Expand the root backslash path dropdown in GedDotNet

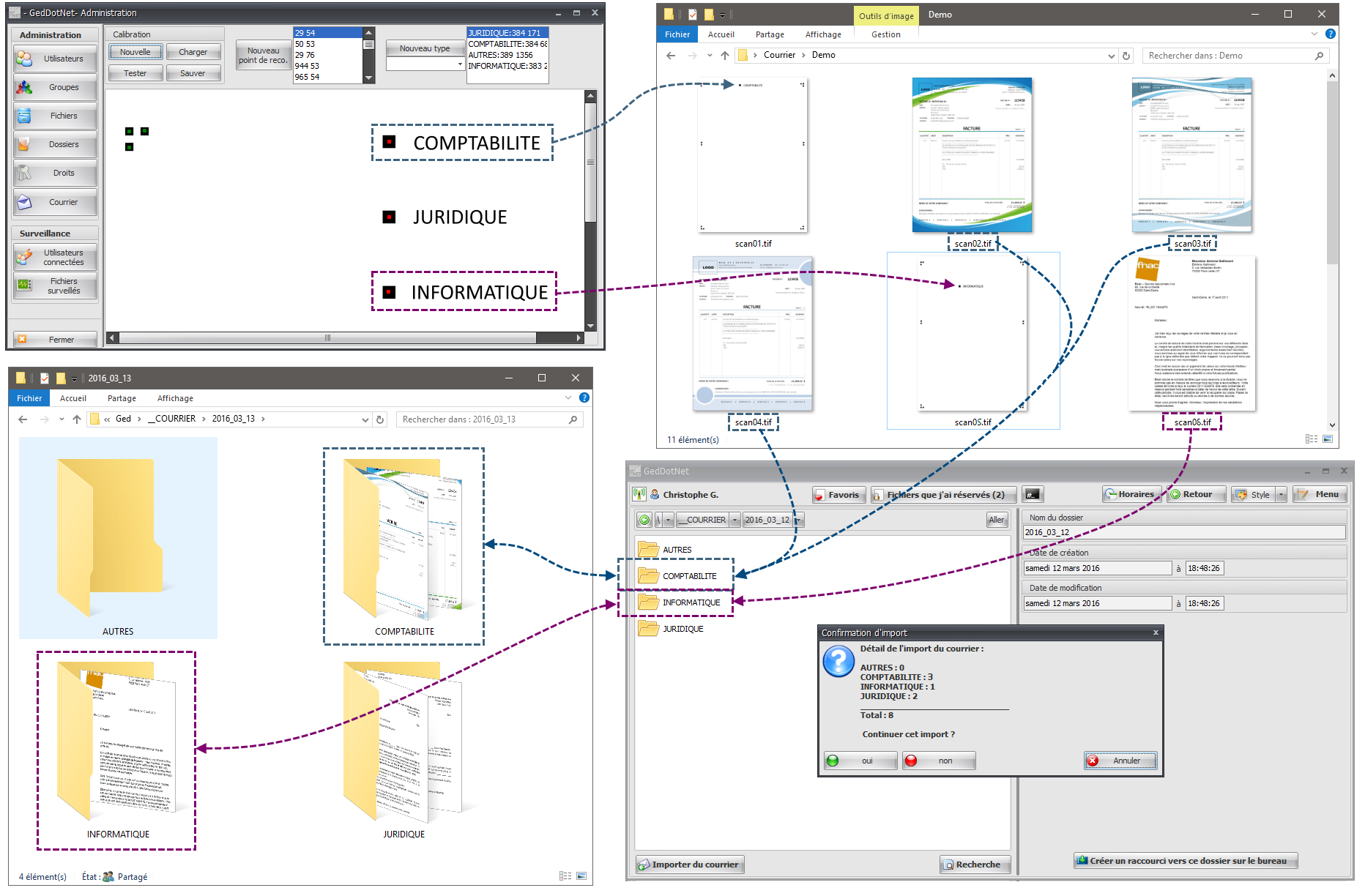click(669, 520)
